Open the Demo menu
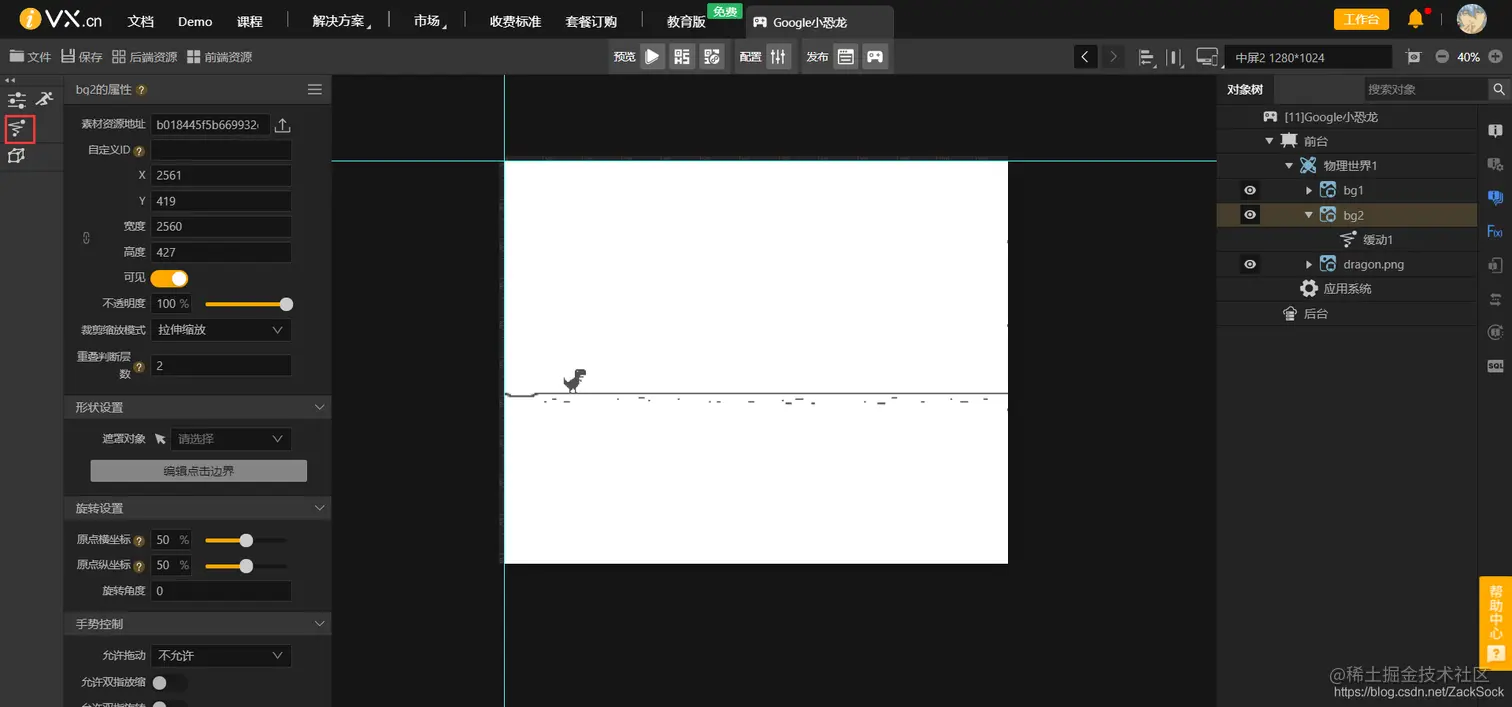Screen dimensions: 1512x707 (195, 21)
